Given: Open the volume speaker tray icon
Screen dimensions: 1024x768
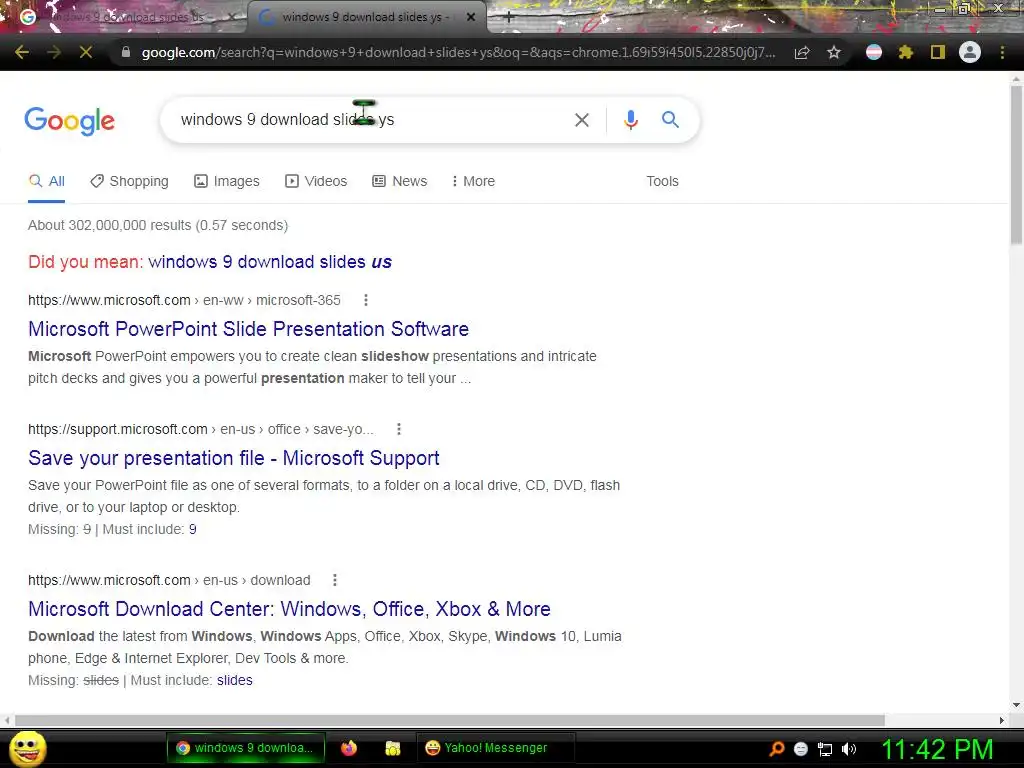Looking at the screenshot, I should 849,749.
